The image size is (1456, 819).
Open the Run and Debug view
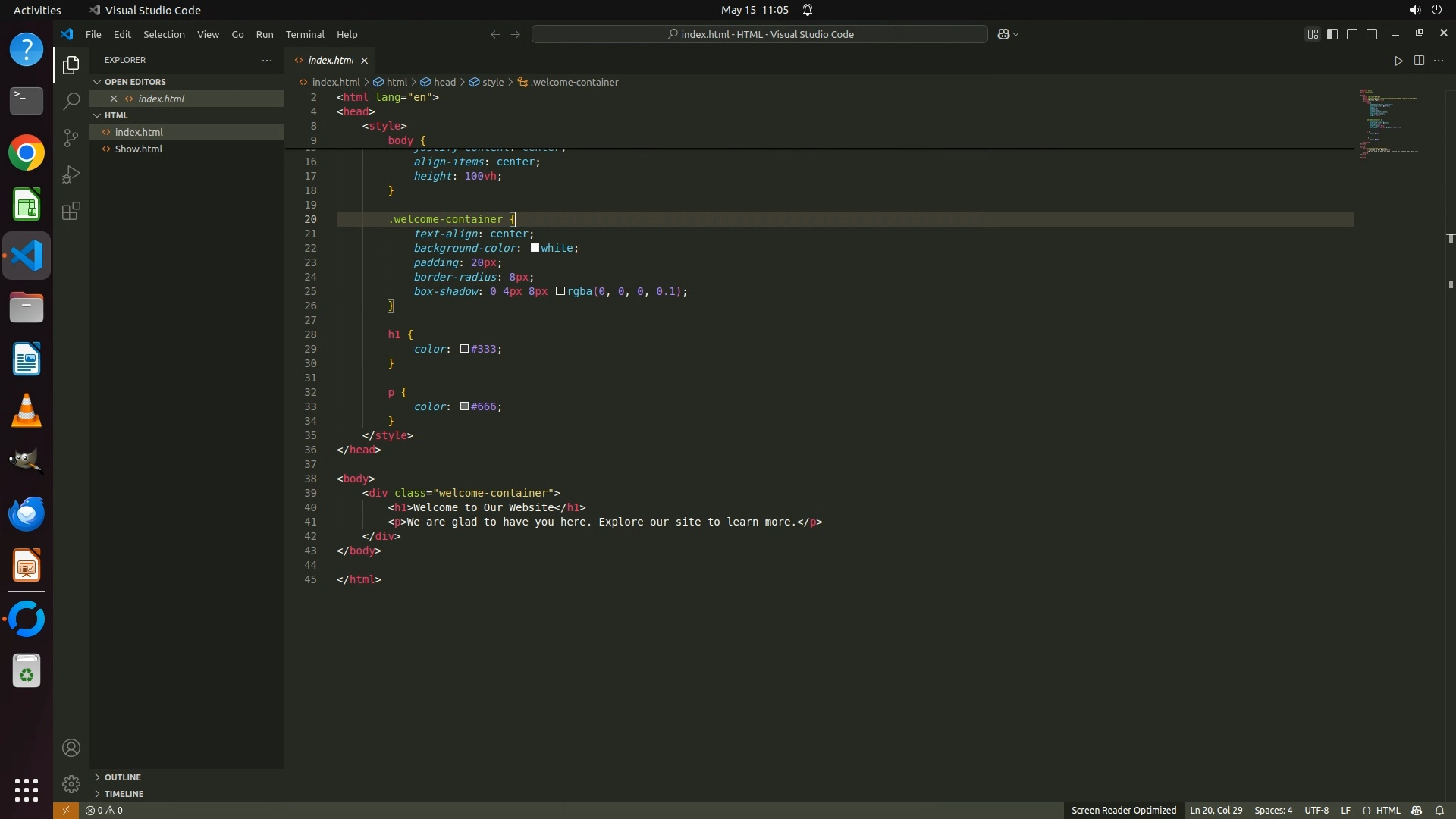(71, 174)
